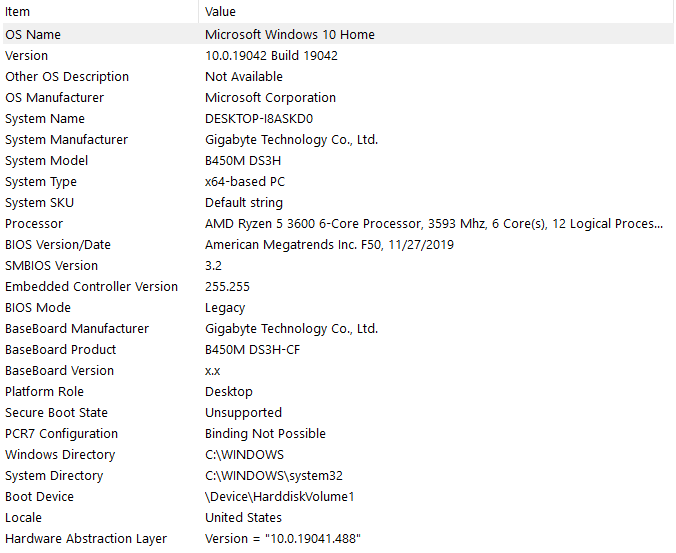Click \Device\HarddiskVolume1 value
Viewport: 676px width, 553px height.
279,497
